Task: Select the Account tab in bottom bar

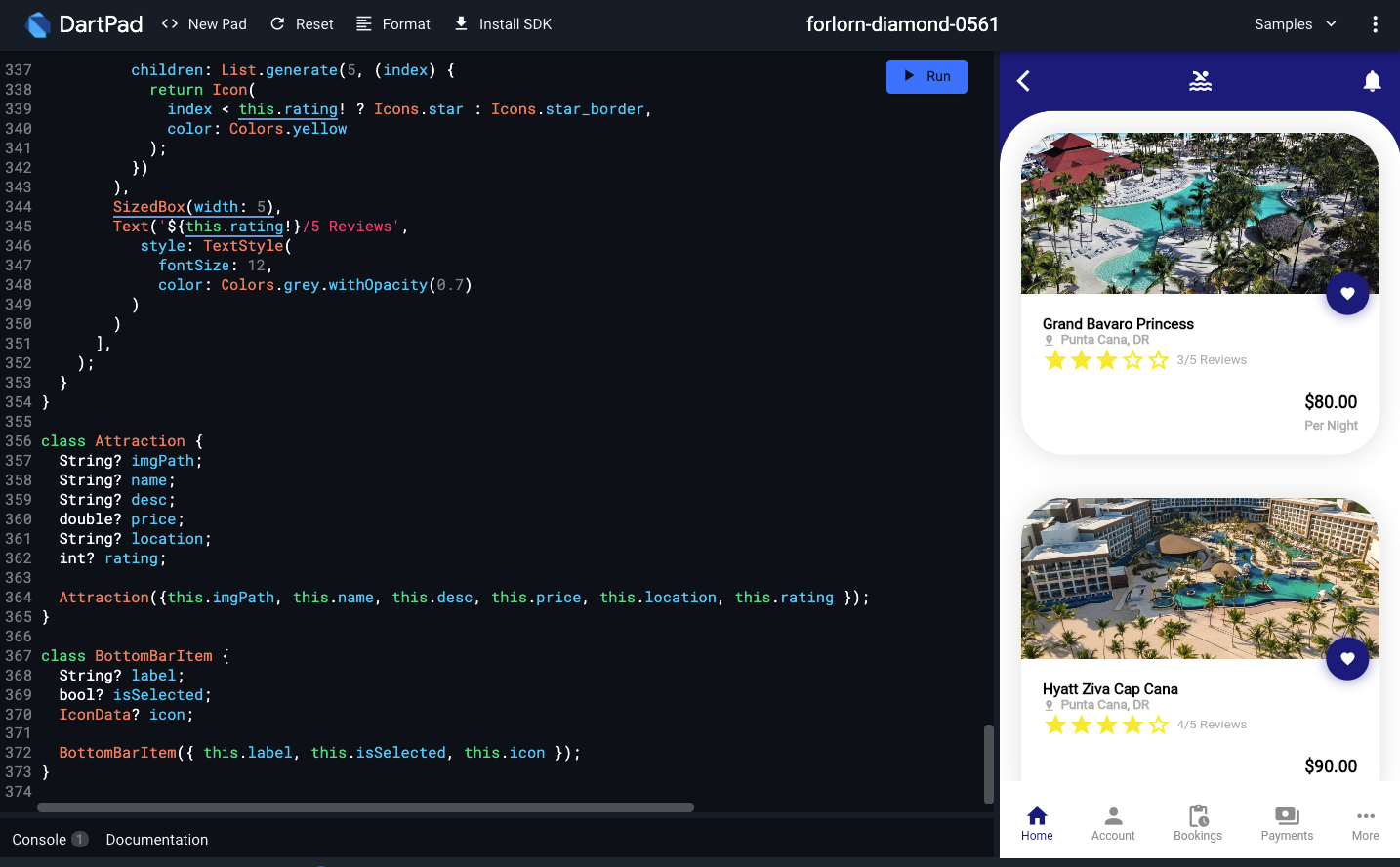Action: pyautogui.click(x=1113, y=823)
